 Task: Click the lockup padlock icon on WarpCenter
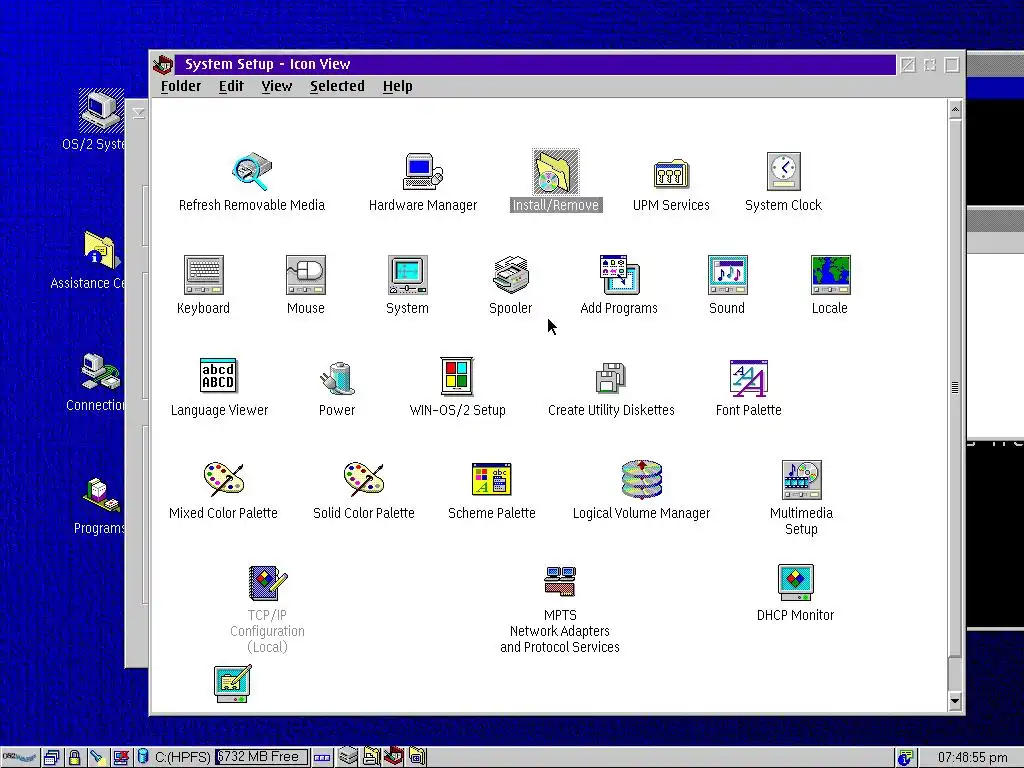(x=74, y=758)
